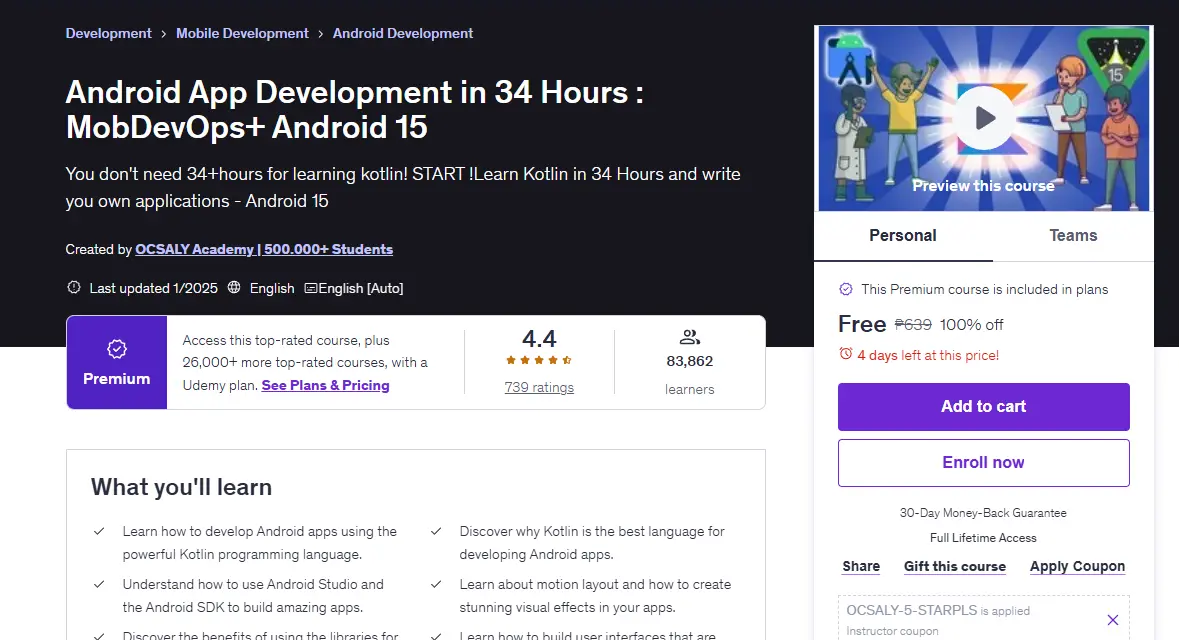Click the Share button

coord(861,566)
